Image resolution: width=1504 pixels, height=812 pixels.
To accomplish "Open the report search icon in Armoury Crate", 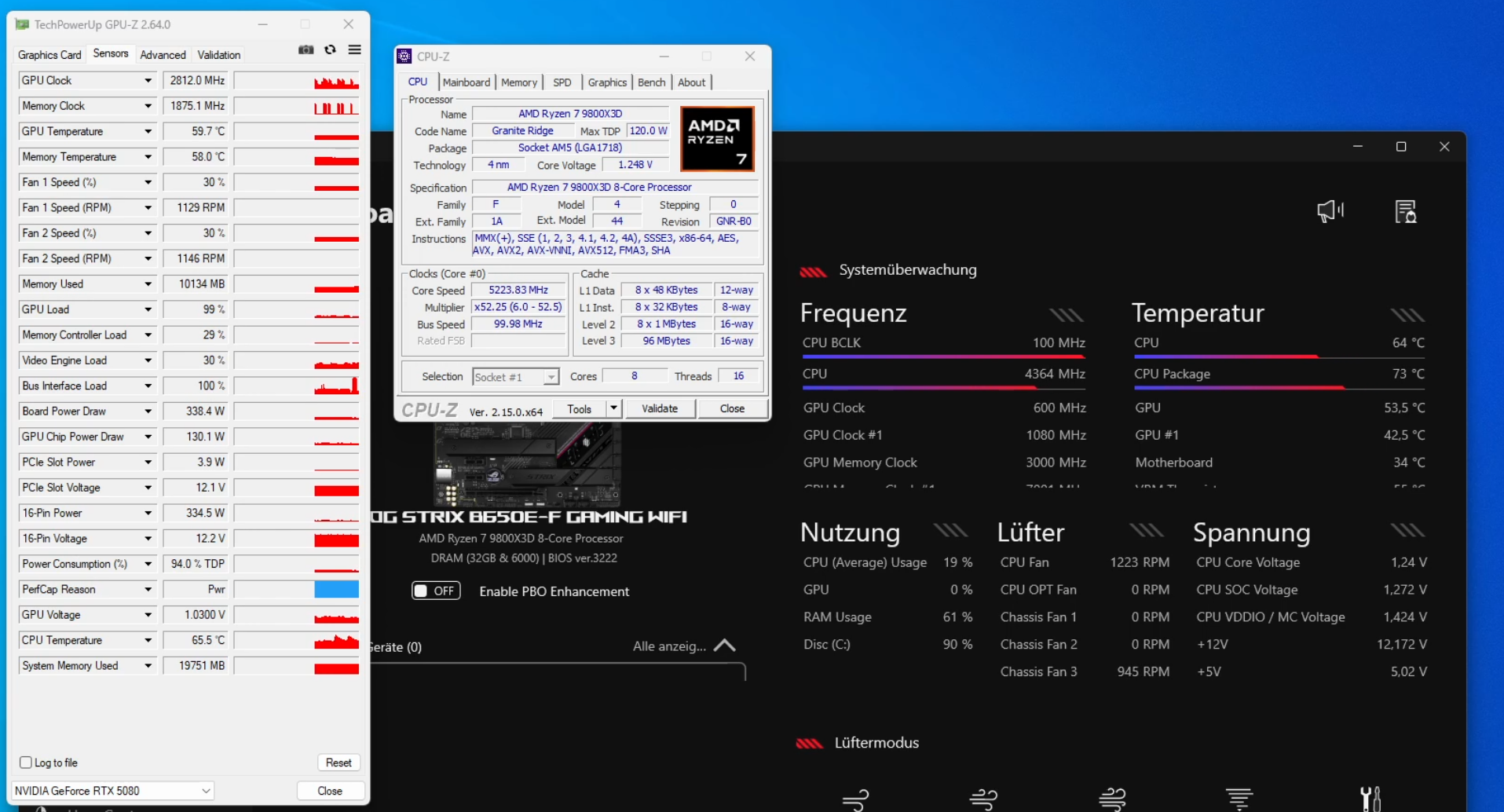I will [x=1405, y=211].
